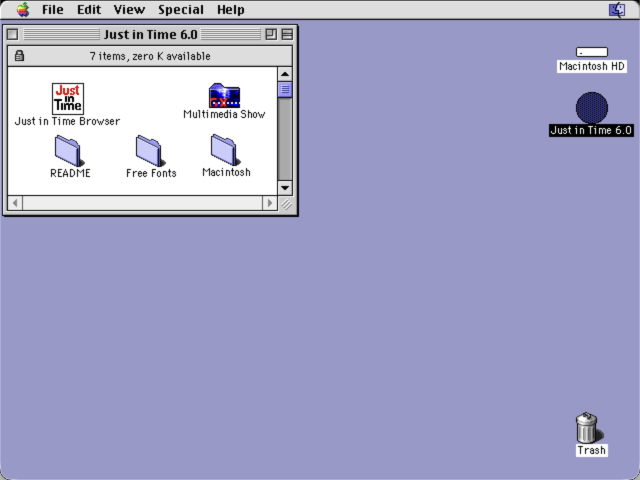Viewport: 640px width, 480px height.
Task: Select the Macintosh folder in the window
Action: point(224,150)
